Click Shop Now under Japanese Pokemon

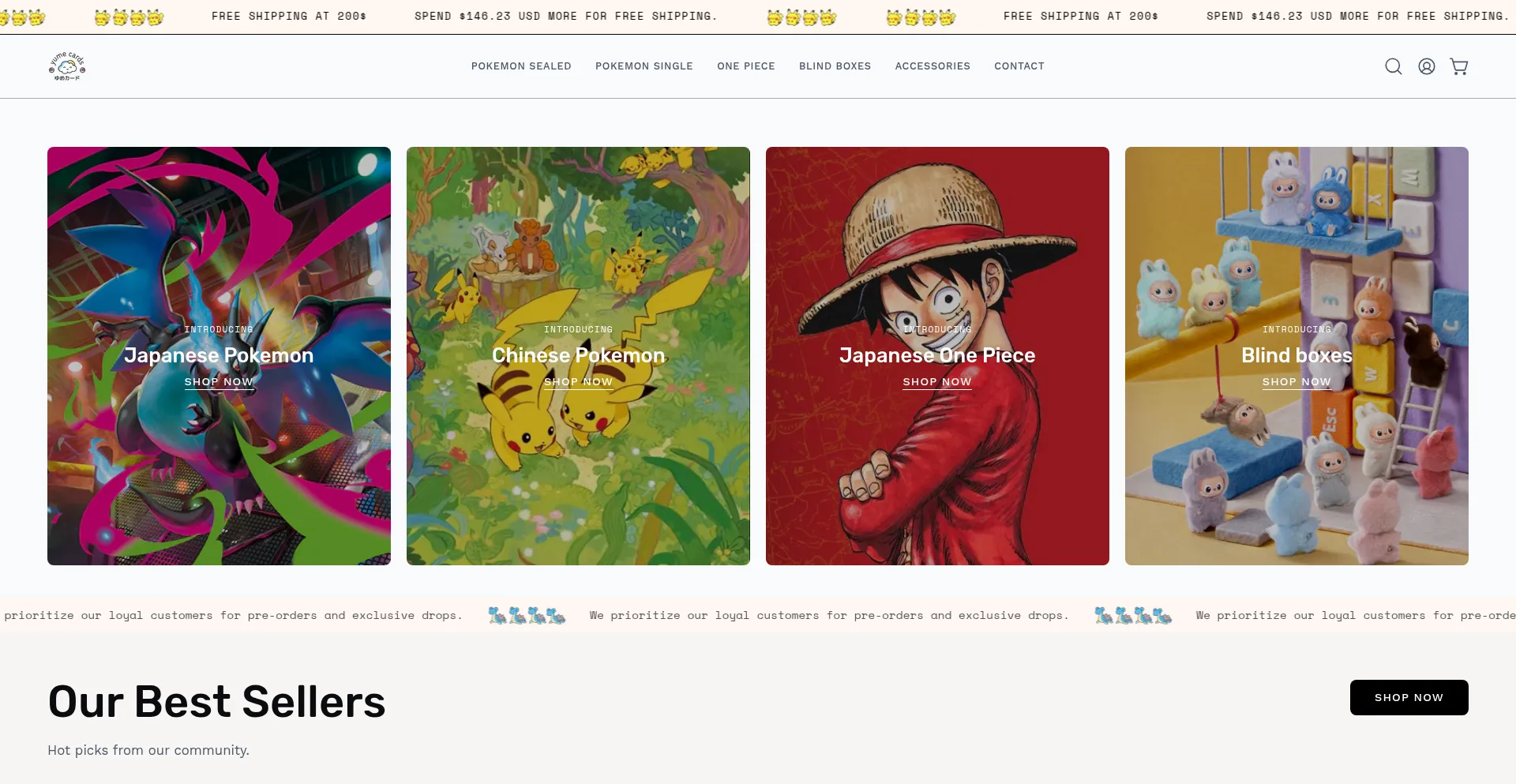219,382
